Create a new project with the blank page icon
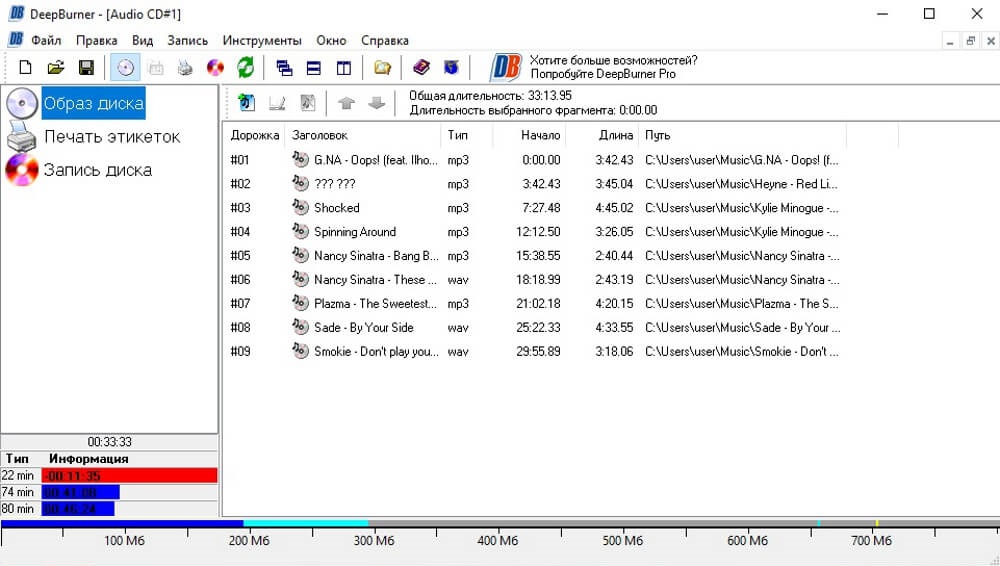Image resolution: width=1000 pixels, height=566 pixels. pos(26,67)
